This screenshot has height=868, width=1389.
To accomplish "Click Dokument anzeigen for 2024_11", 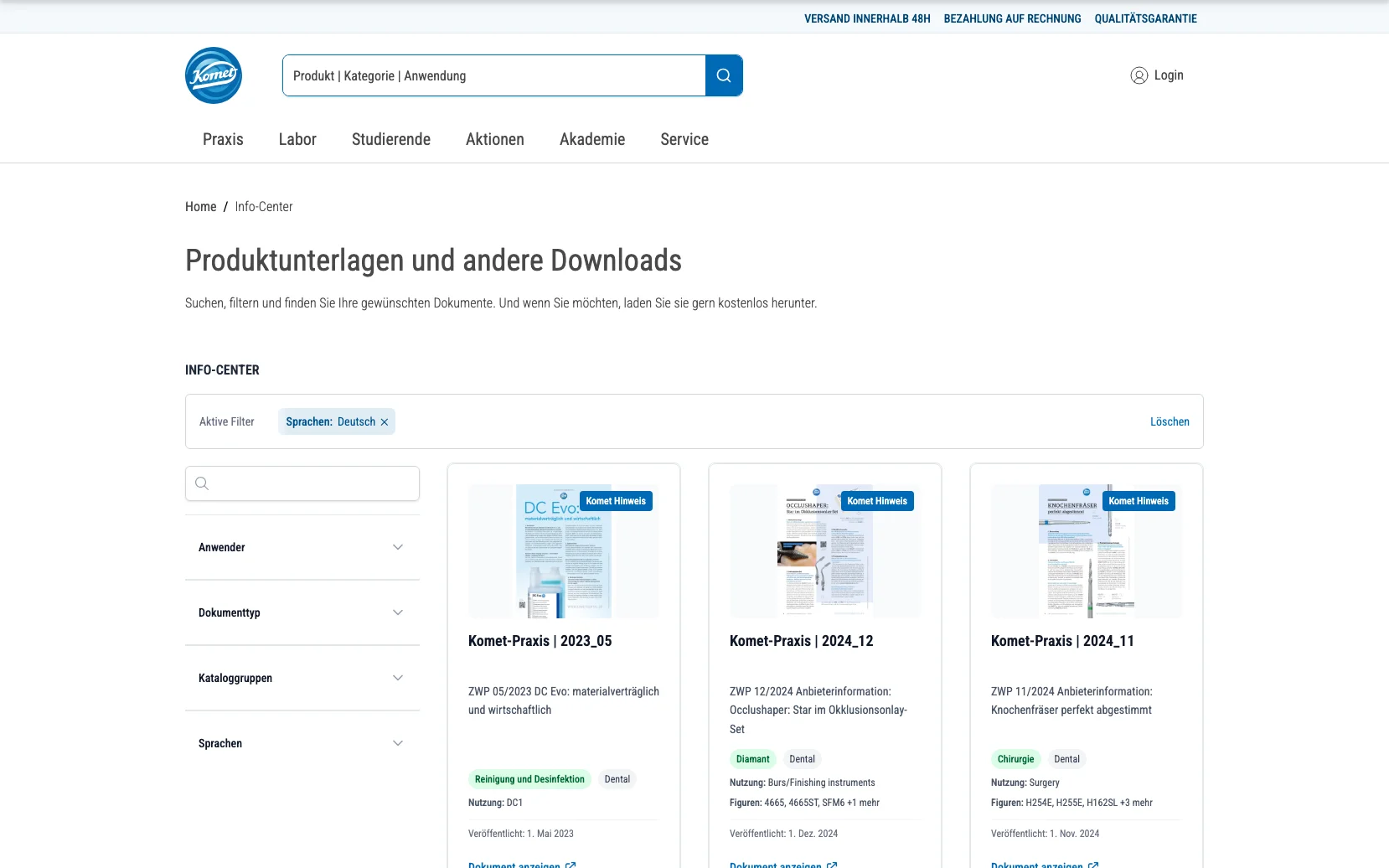I will coord(1037,865).
